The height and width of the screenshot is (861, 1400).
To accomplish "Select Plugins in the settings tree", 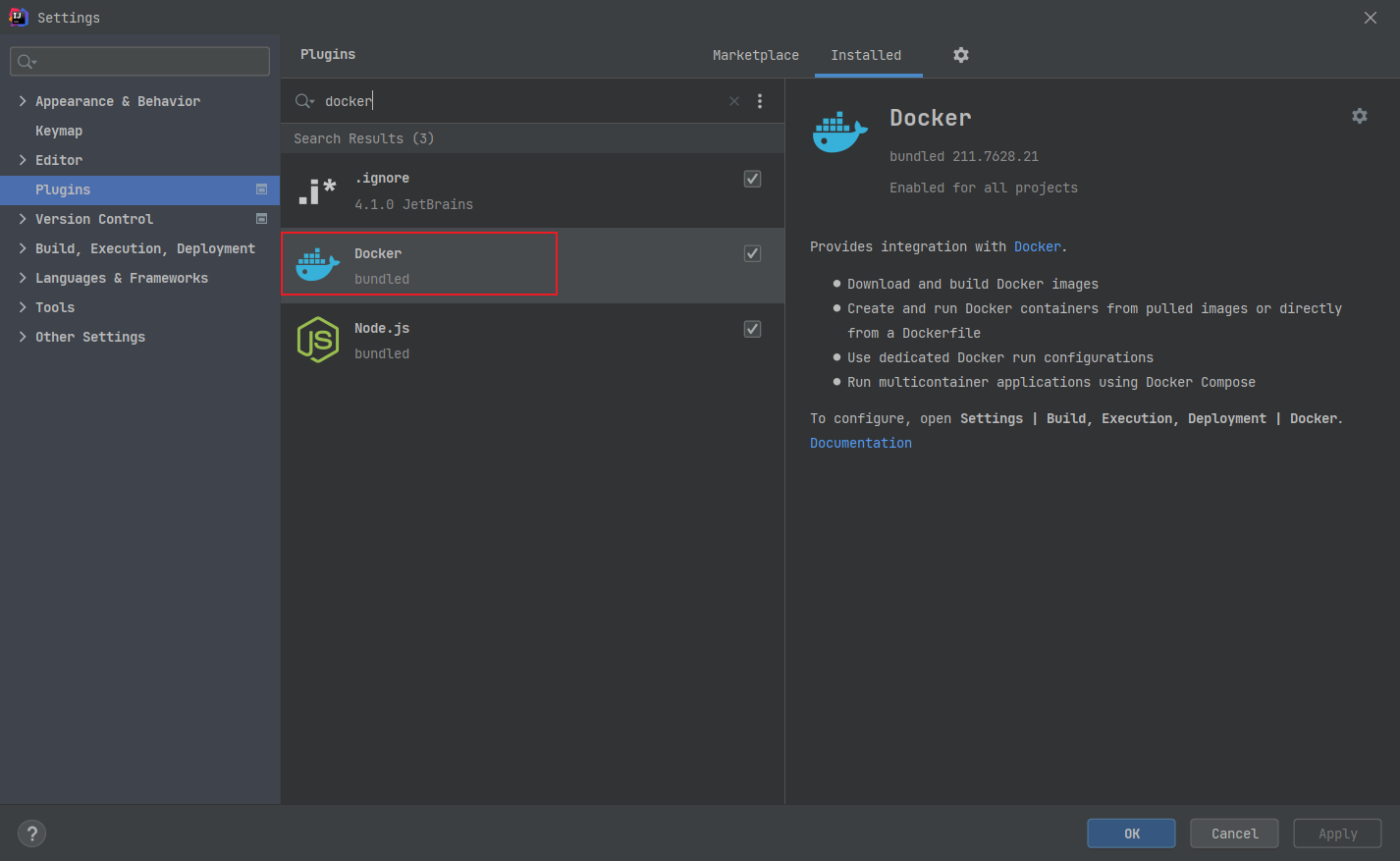I will pyautogui.click(x=139, y=189).
